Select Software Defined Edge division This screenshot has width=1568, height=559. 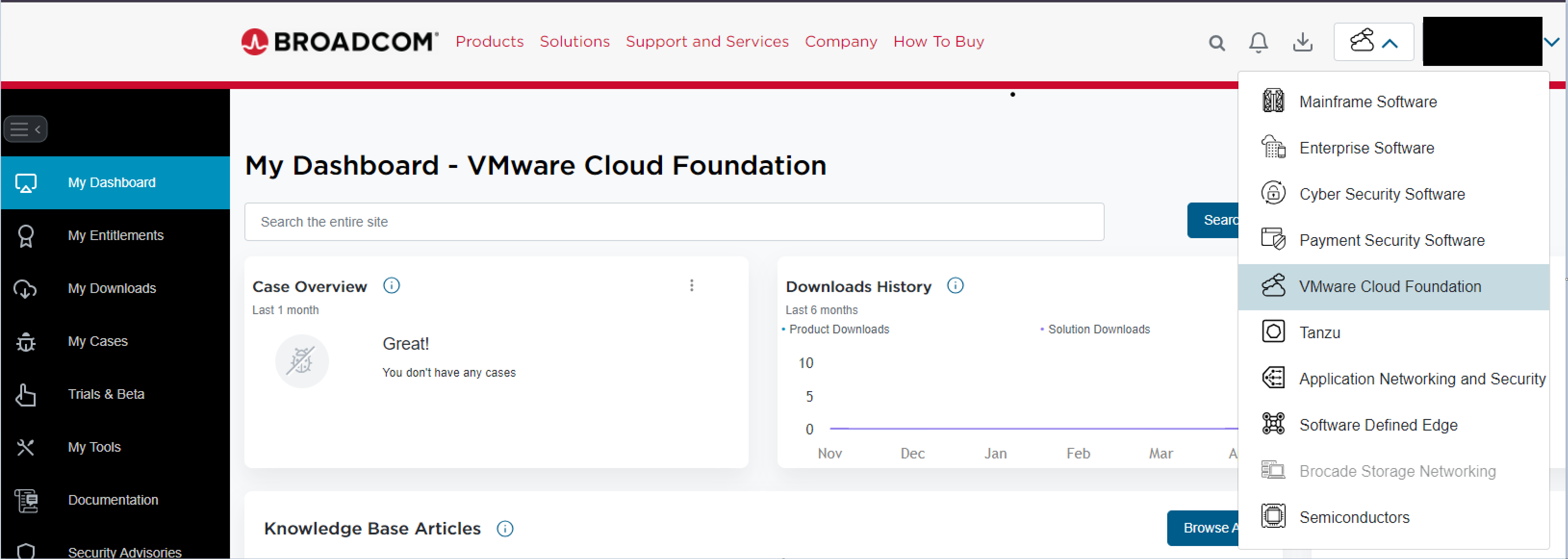click(1393, 426)
